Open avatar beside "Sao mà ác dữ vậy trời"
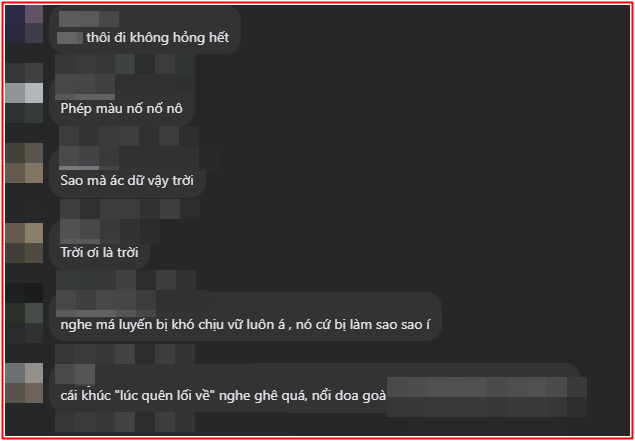The image size is (635, 441). [x=24, y=163]
